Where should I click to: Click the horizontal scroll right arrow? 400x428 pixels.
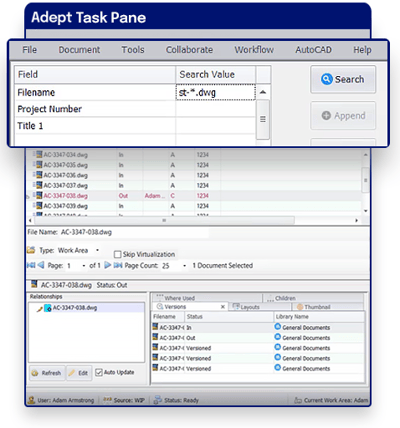356,220
